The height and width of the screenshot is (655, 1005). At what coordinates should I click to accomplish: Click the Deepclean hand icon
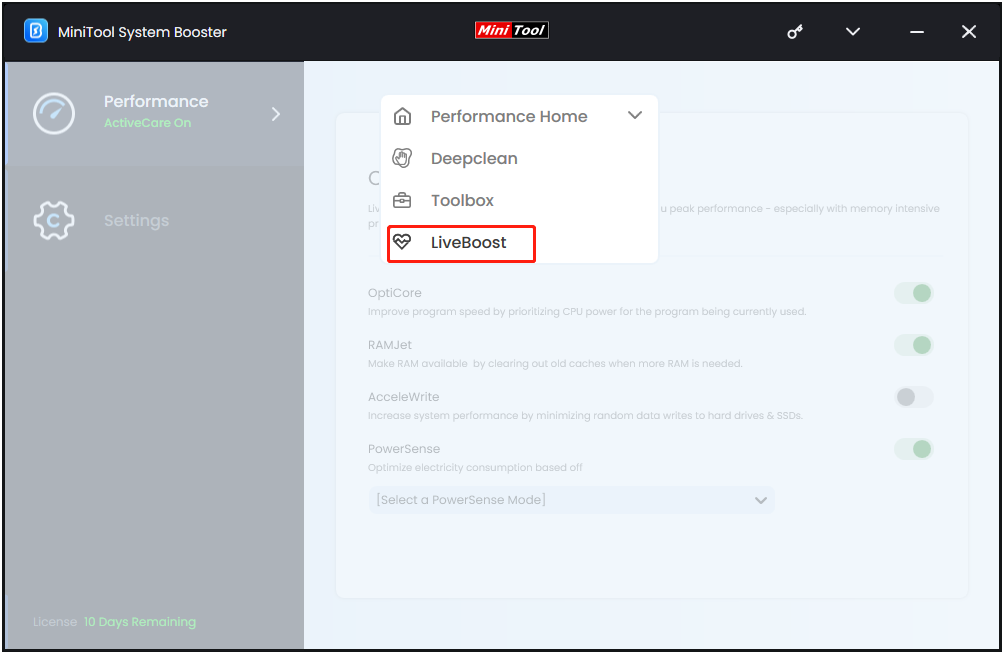(x=402, y=158)
